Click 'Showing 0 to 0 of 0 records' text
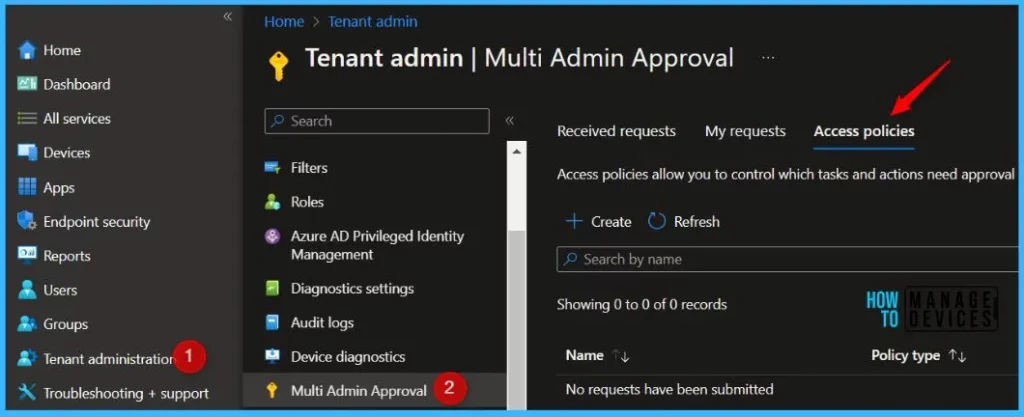This screenshot has height=417, width=1024. (x=641, y=304)
